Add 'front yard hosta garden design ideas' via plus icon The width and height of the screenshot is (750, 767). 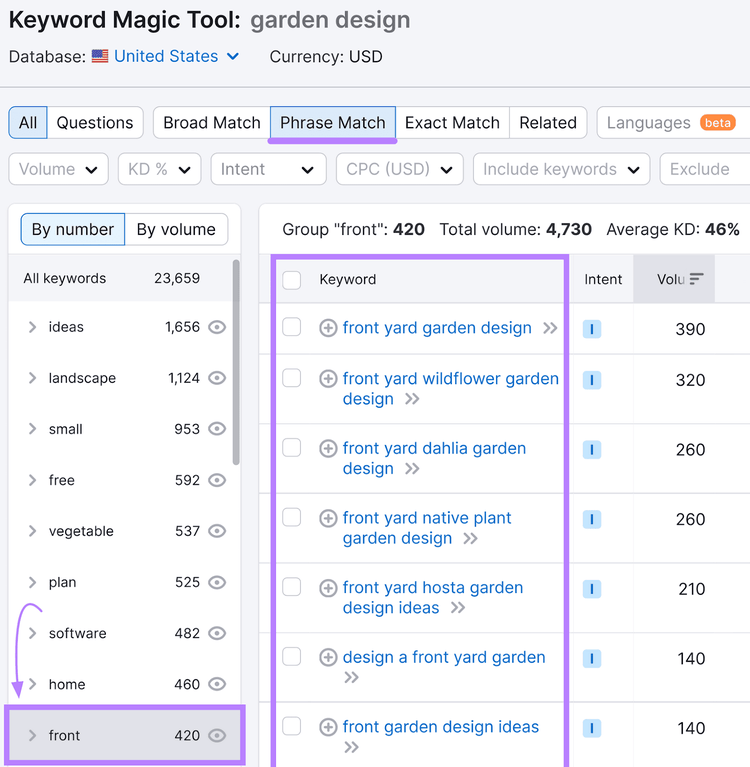click(328, 587)
